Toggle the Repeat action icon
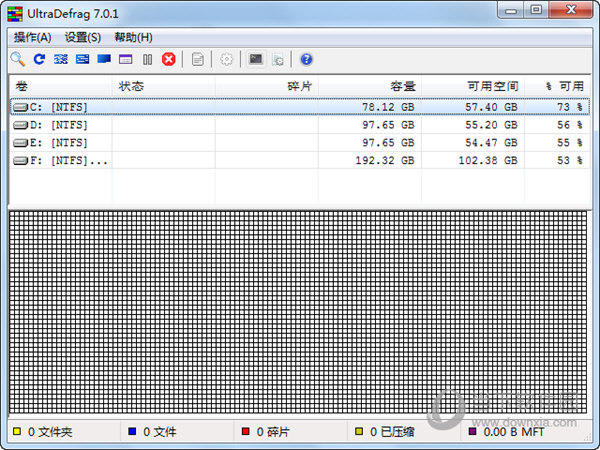Screen dimensions: 600x450 click(x=39, y=59)
